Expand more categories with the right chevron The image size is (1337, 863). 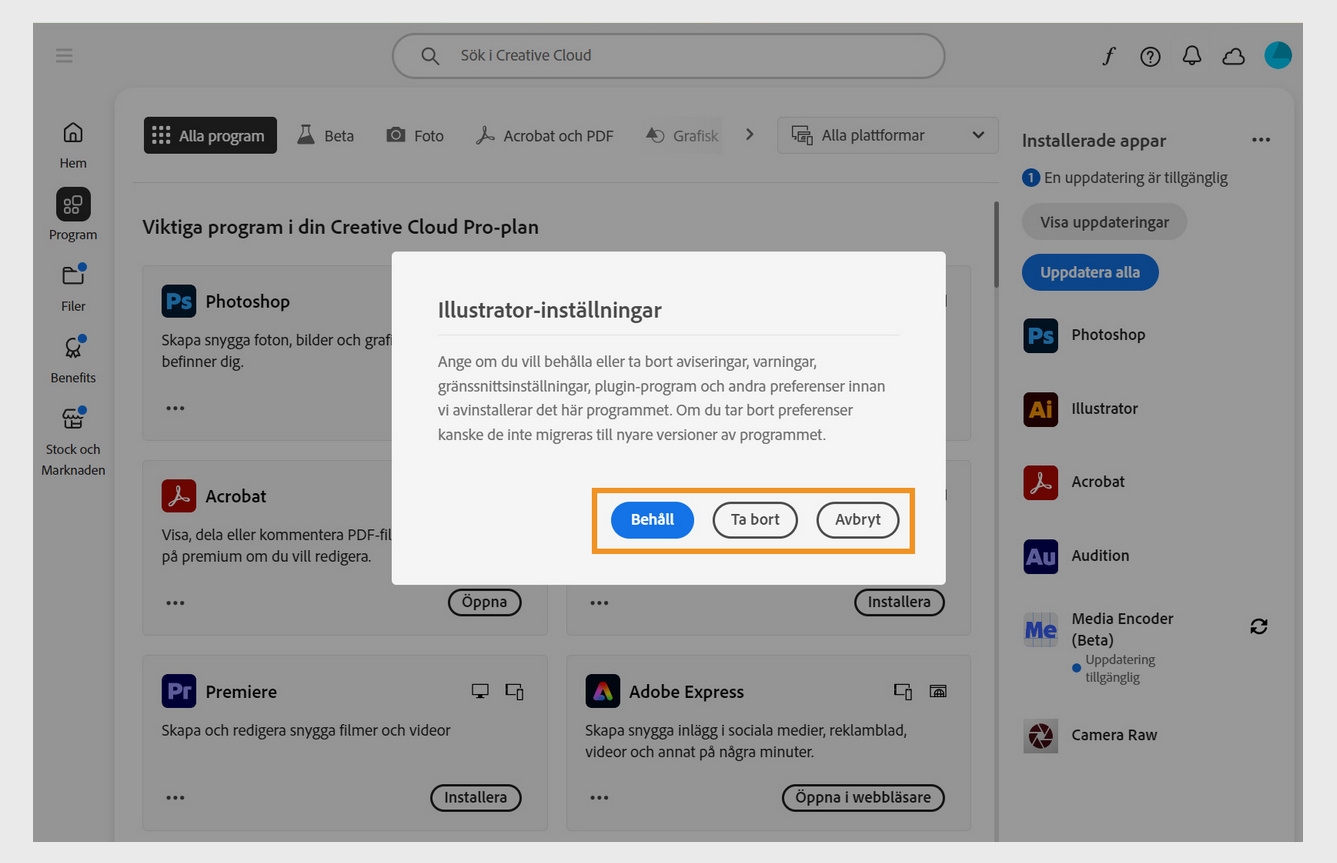749,134
